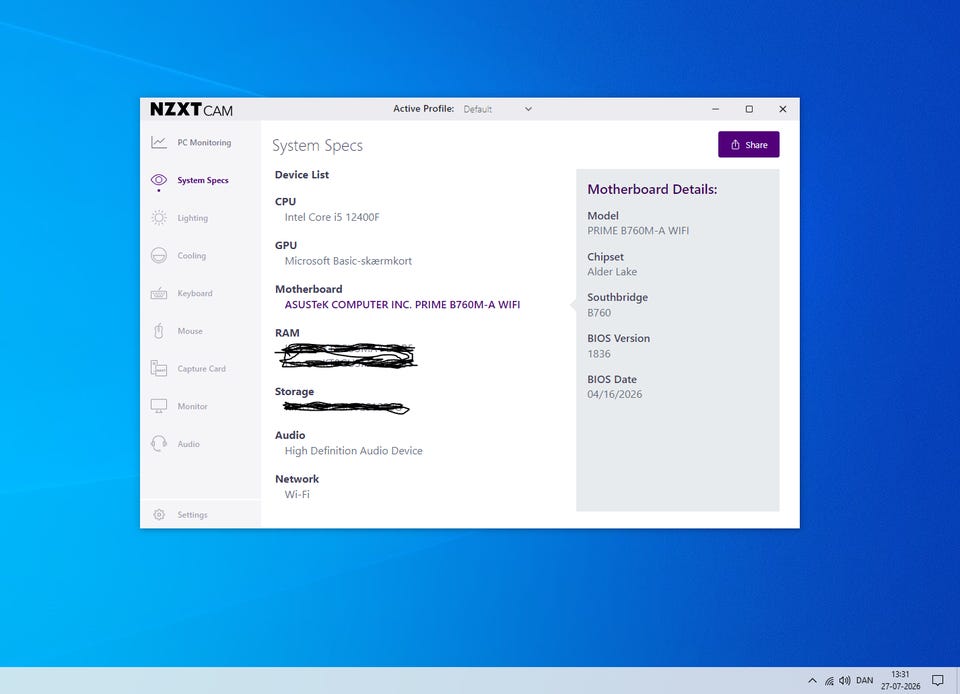The image size is (960, 694).
Task: Click the NZXT CAM logo
Action: pos(191,109)
